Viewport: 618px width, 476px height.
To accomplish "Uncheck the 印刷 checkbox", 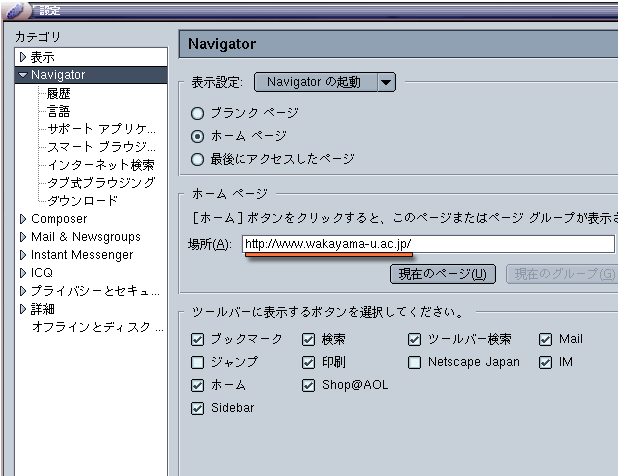I will pyautogui.click(x=309, y=362).
